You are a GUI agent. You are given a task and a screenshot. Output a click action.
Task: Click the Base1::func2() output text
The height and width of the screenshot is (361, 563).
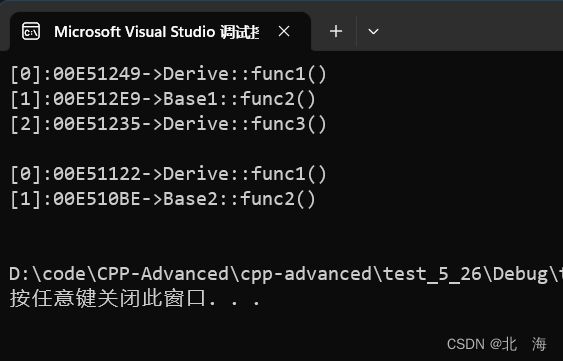coord(239,99)
